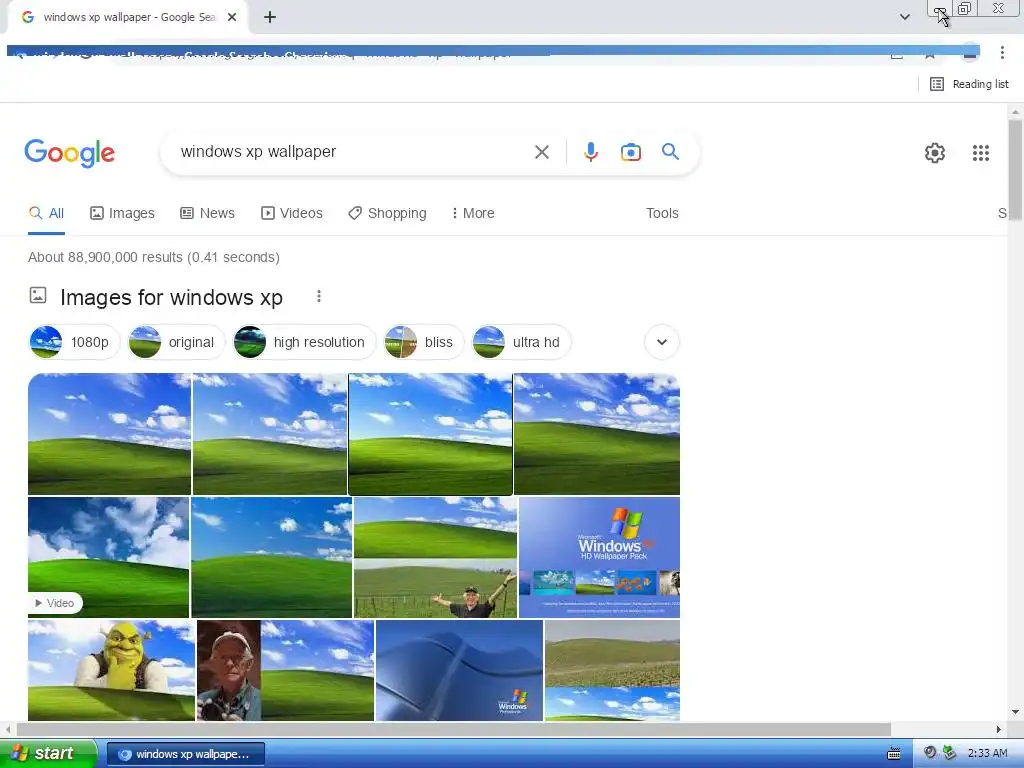The width and height of the screenshot is (1024, 768).
Task: Open the on-screen keyboard tray icon
Action: pyautogui.click(x=893, y=754)
